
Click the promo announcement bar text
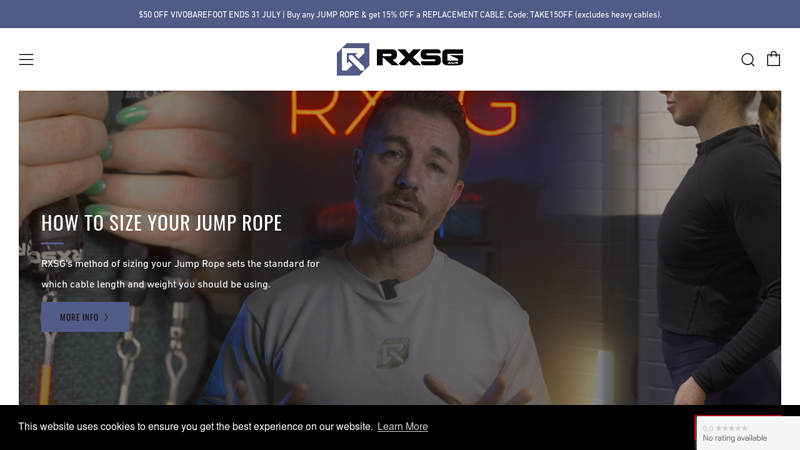click(x=400, y=14)
